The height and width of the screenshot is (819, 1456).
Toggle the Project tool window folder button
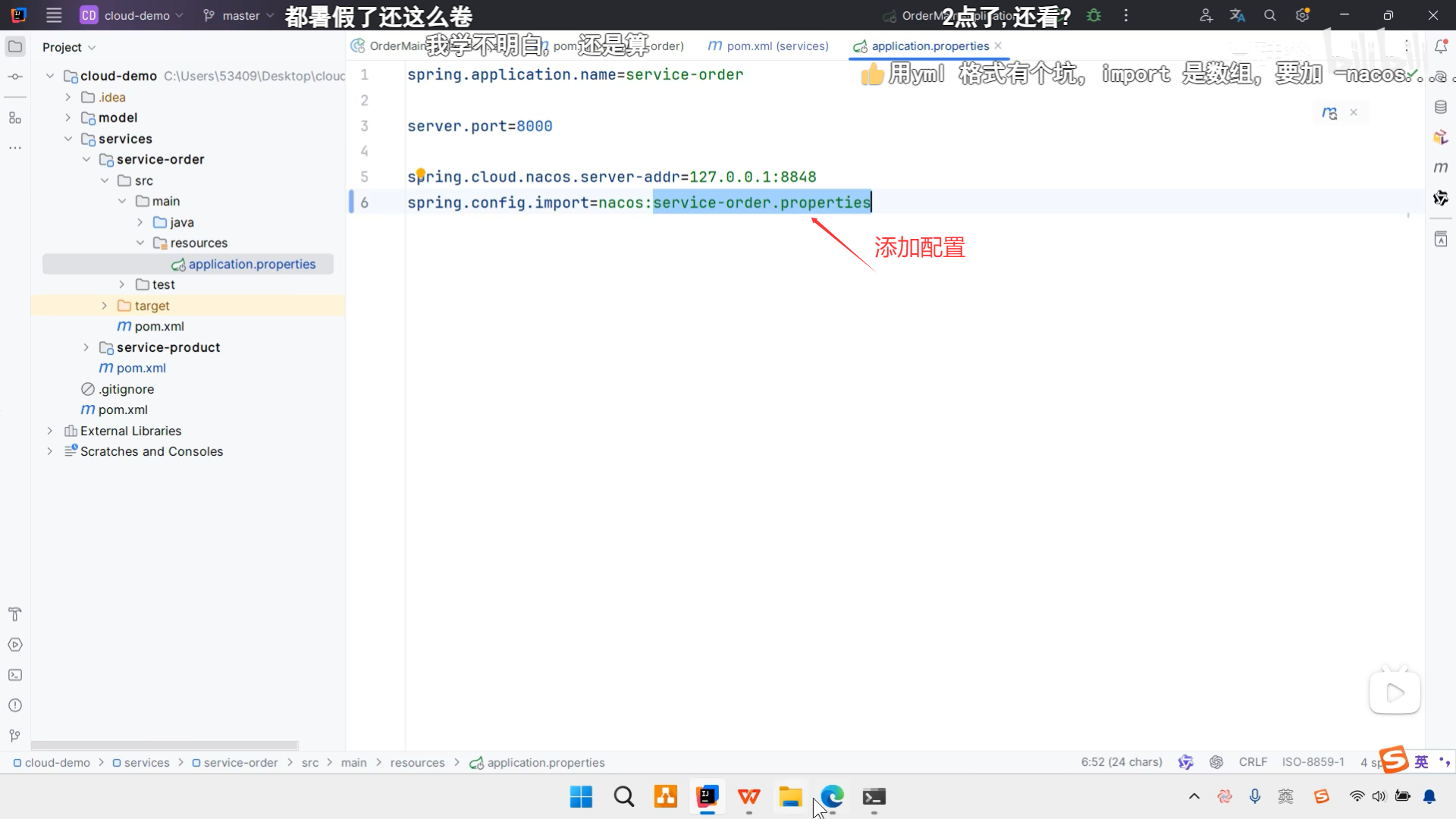pyautogui.click(x=15, y=46)
